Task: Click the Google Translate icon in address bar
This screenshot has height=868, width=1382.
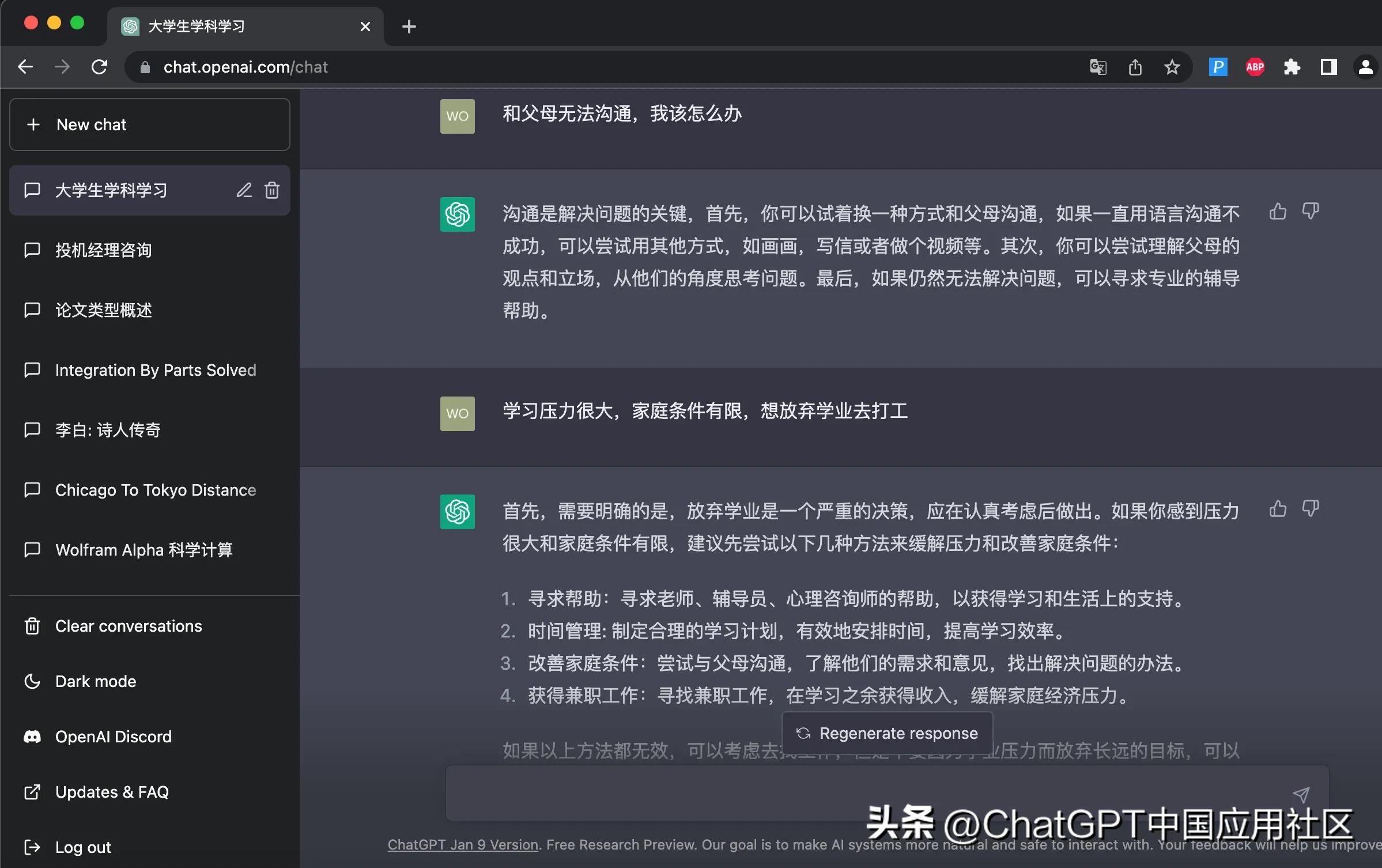Action: 1097,67
